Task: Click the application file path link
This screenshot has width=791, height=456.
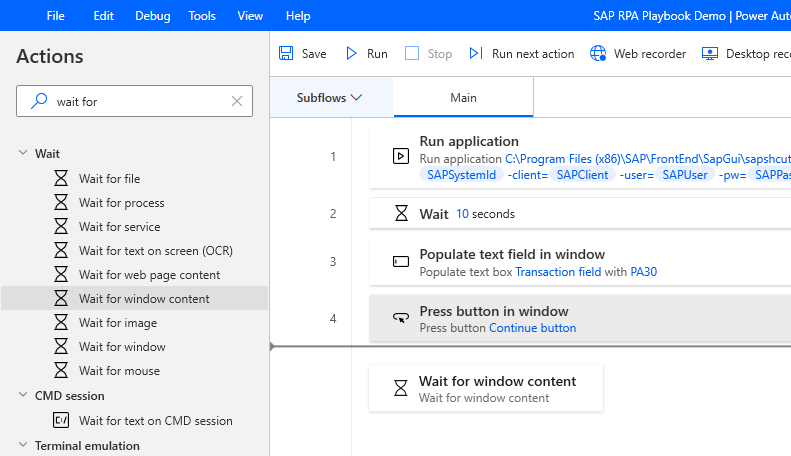Action: pos(648,159)
